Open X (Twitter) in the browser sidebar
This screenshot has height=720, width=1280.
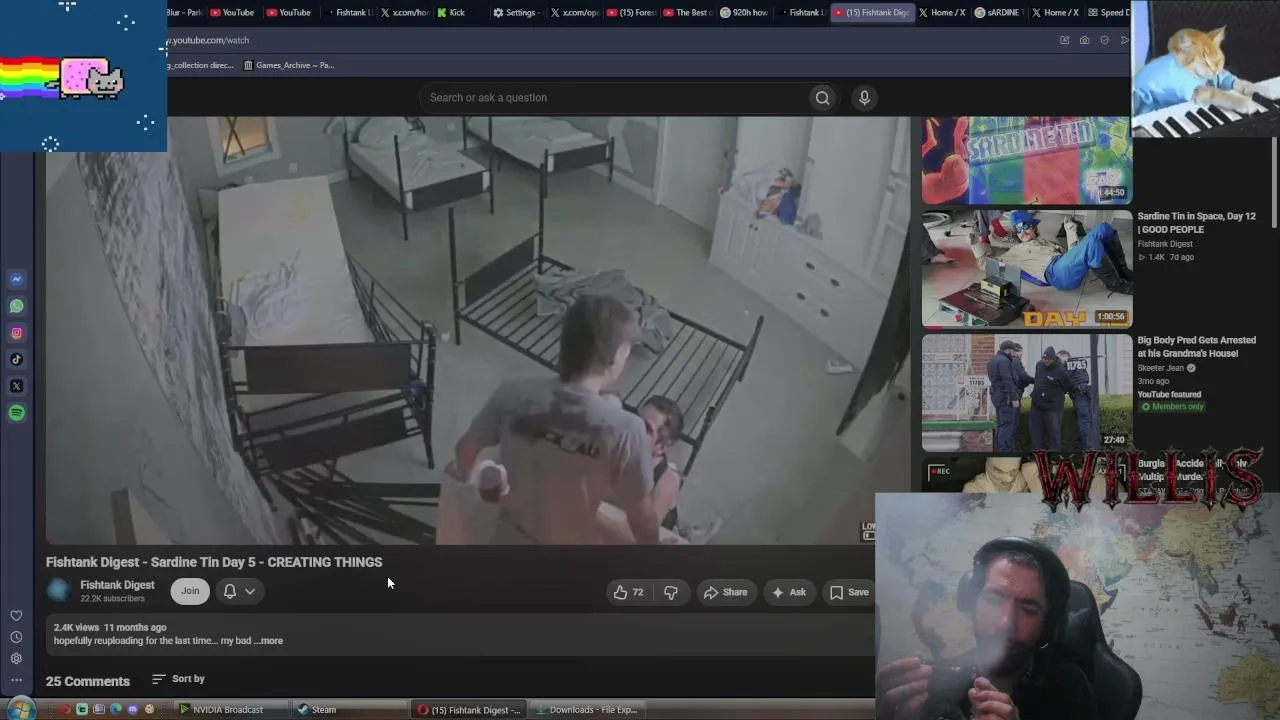tap(16, 386)
